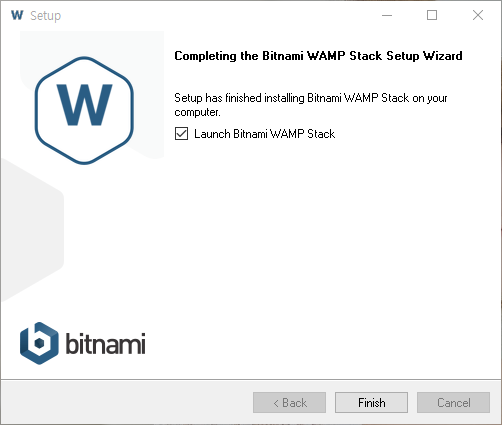Click the grey hexagon background shape
Viewport: 502px width, 425px height.
32,230
